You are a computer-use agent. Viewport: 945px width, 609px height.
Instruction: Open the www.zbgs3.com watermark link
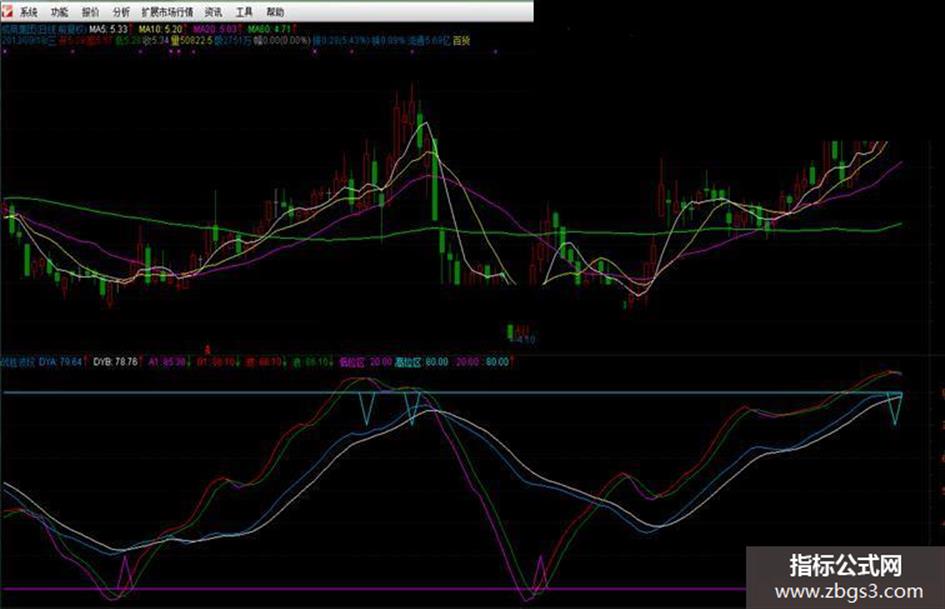click(849, 592)
